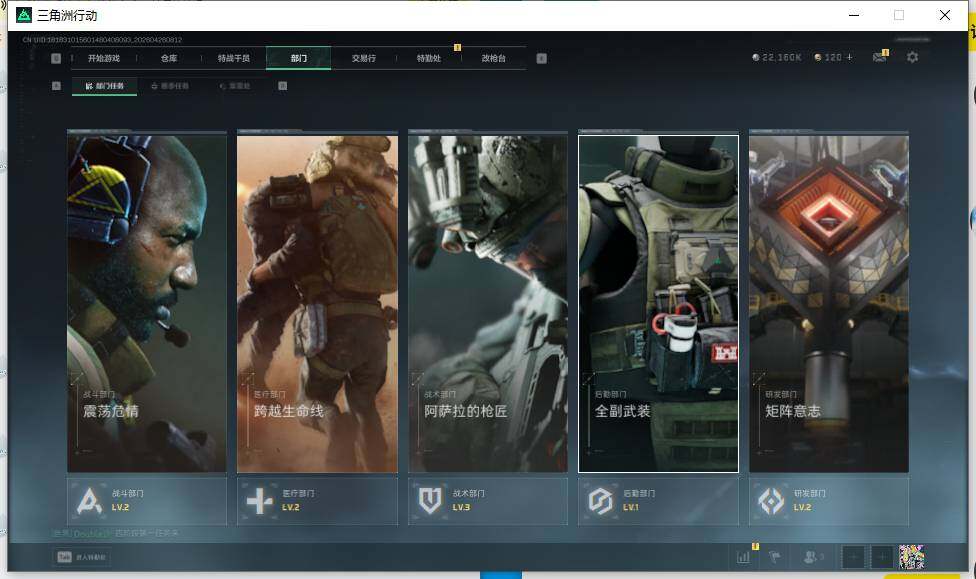The width and height of the screenshot is (976, 579).
Task: Open the settings gear icon
Action: click(913, 57)
